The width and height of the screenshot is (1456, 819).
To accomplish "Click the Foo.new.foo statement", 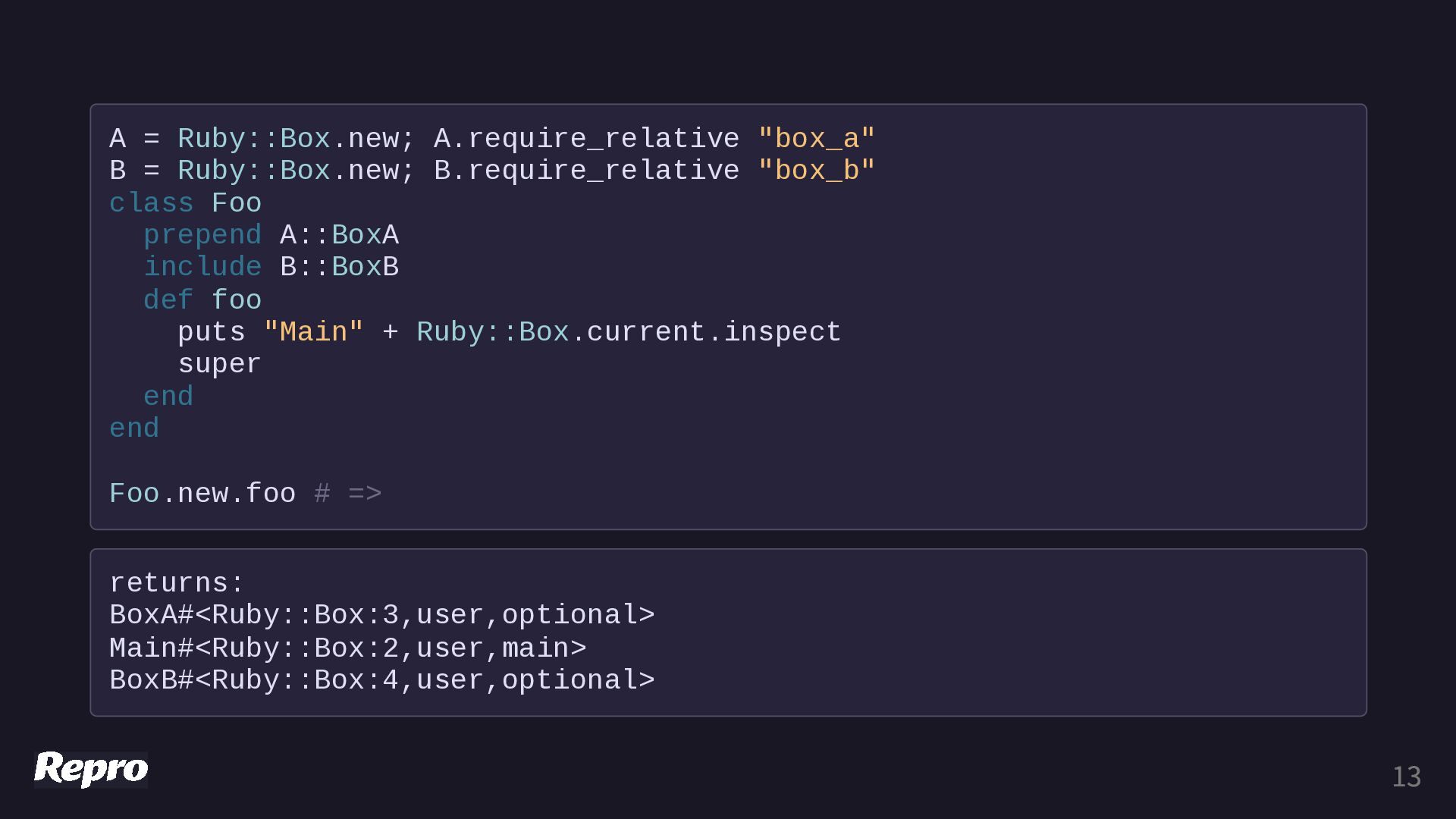I will coord(202,494).
